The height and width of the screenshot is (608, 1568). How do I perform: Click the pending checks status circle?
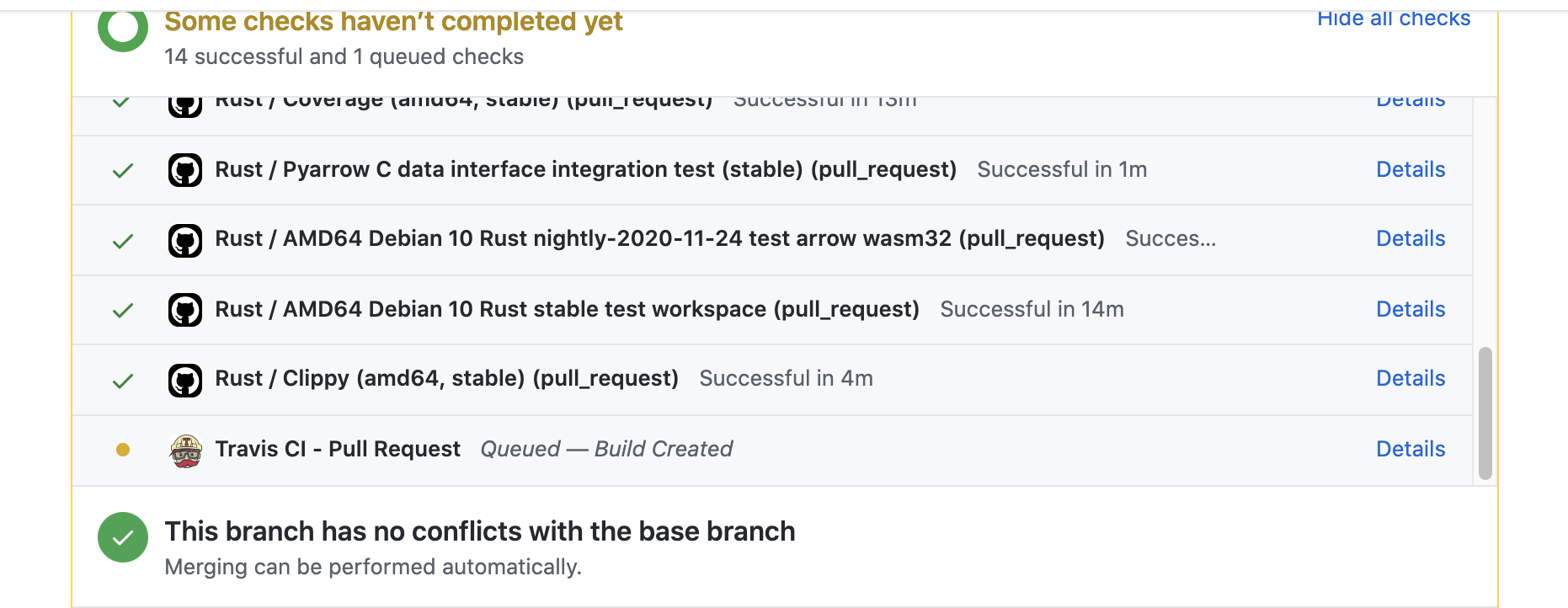click(123, 27)
